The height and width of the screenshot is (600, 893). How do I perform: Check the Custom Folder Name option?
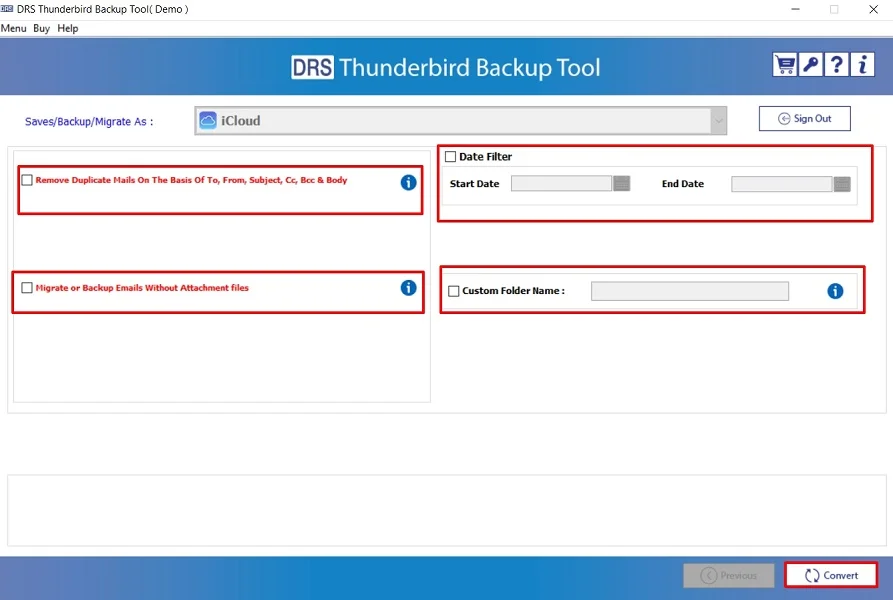(x=453, y=290)
